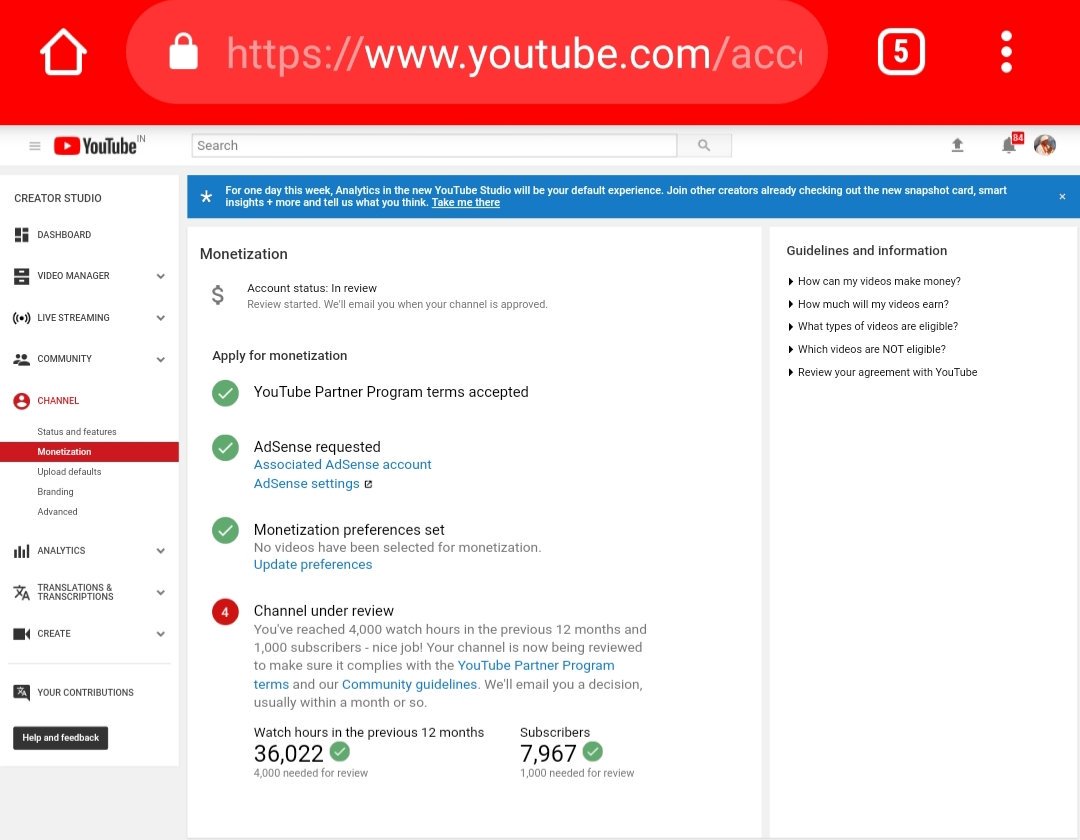Click the 'CREATOR STUDIO' heading
The width and height of the screenshot is (1080, 840).
pyautogui.click(x=58, y=198)
